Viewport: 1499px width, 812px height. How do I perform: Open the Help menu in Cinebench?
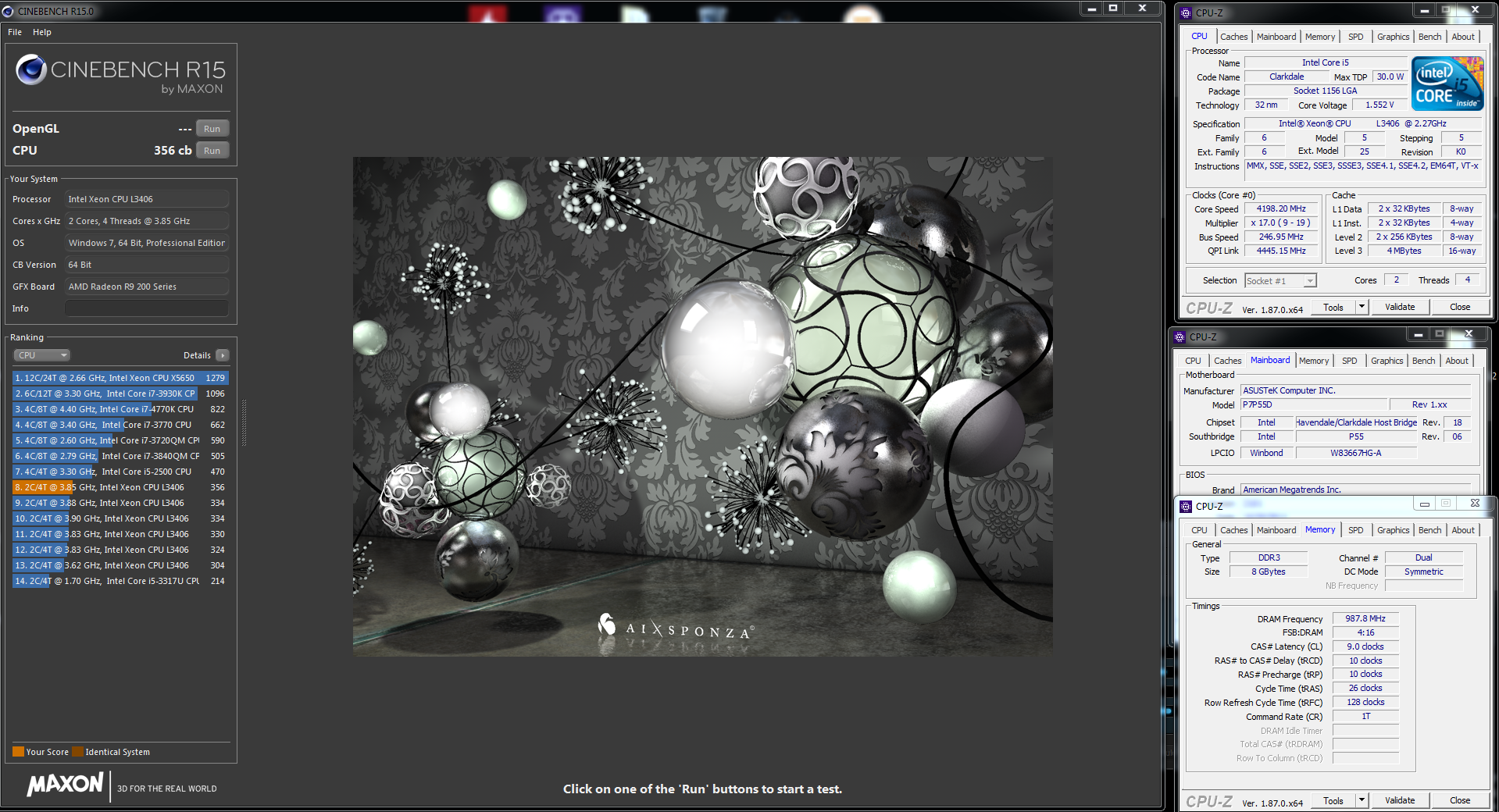(x=42, y=32)
